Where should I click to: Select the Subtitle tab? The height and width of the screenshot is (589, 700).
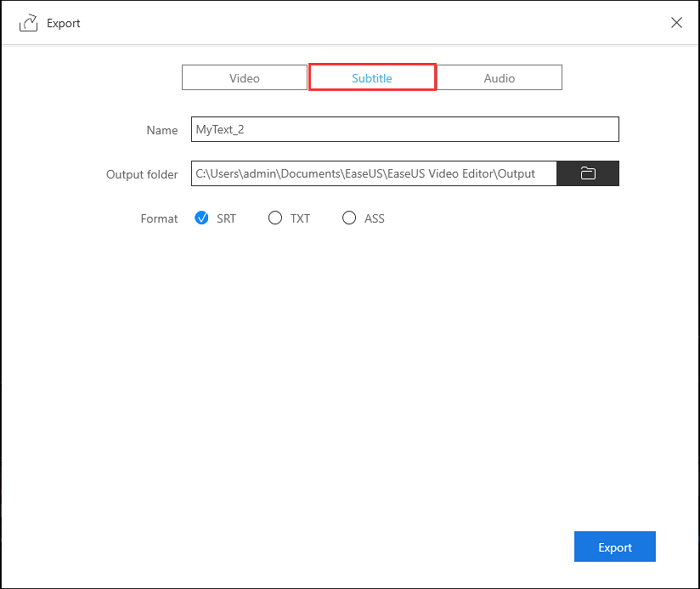372,78
